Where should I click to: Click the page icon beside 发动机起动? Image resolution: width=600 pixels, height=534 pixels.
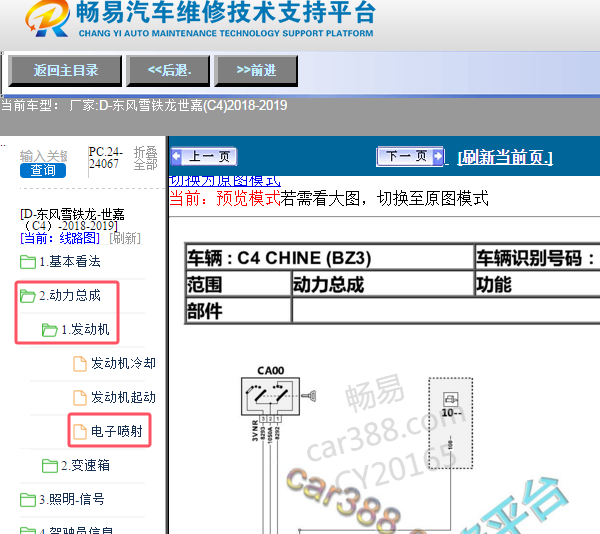[80, 398]
